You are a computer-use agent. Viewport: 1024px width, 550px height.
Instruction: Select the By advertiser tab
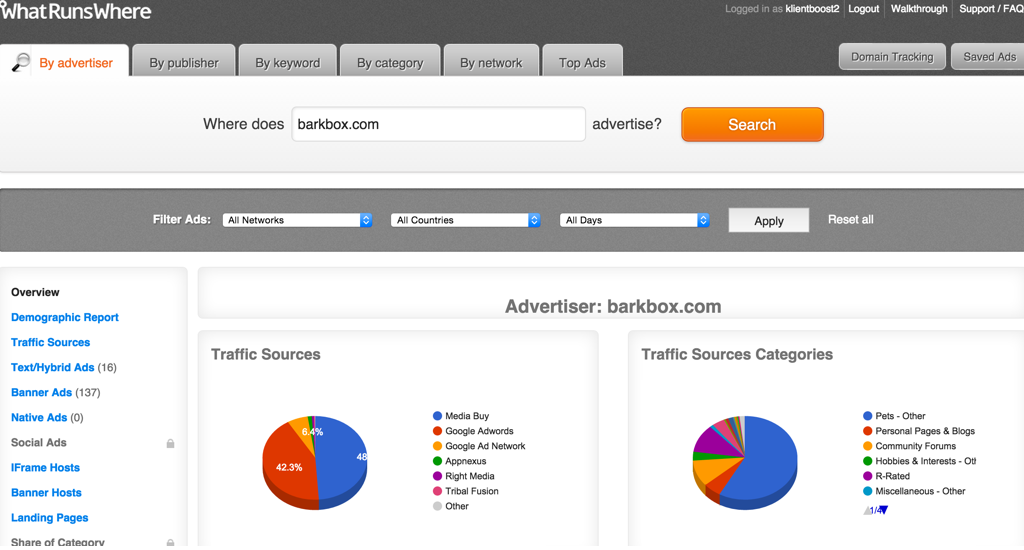[65, 61]
